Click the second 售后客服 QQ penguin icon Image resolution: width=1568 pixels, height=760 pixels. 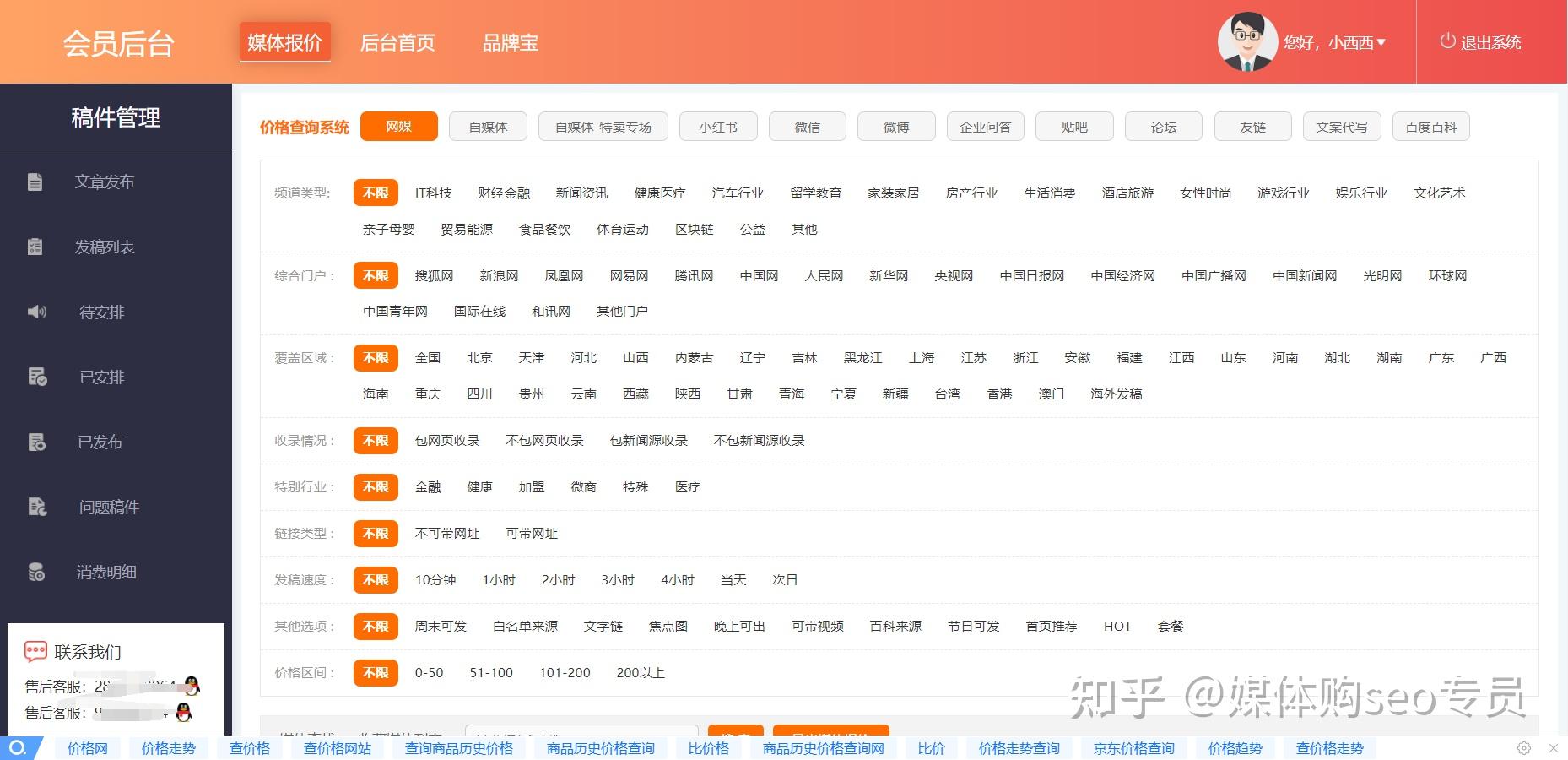pyautogui.click(x=183, y=712)
